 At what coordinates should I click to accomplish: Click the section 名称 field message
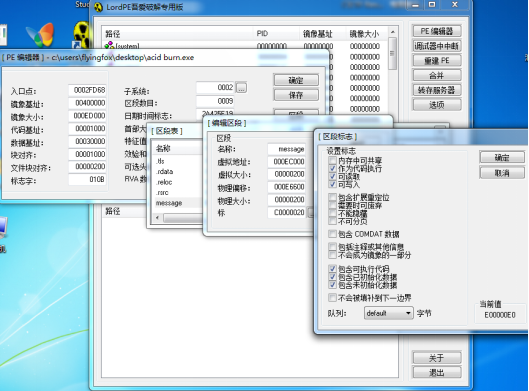click(286, 149)
